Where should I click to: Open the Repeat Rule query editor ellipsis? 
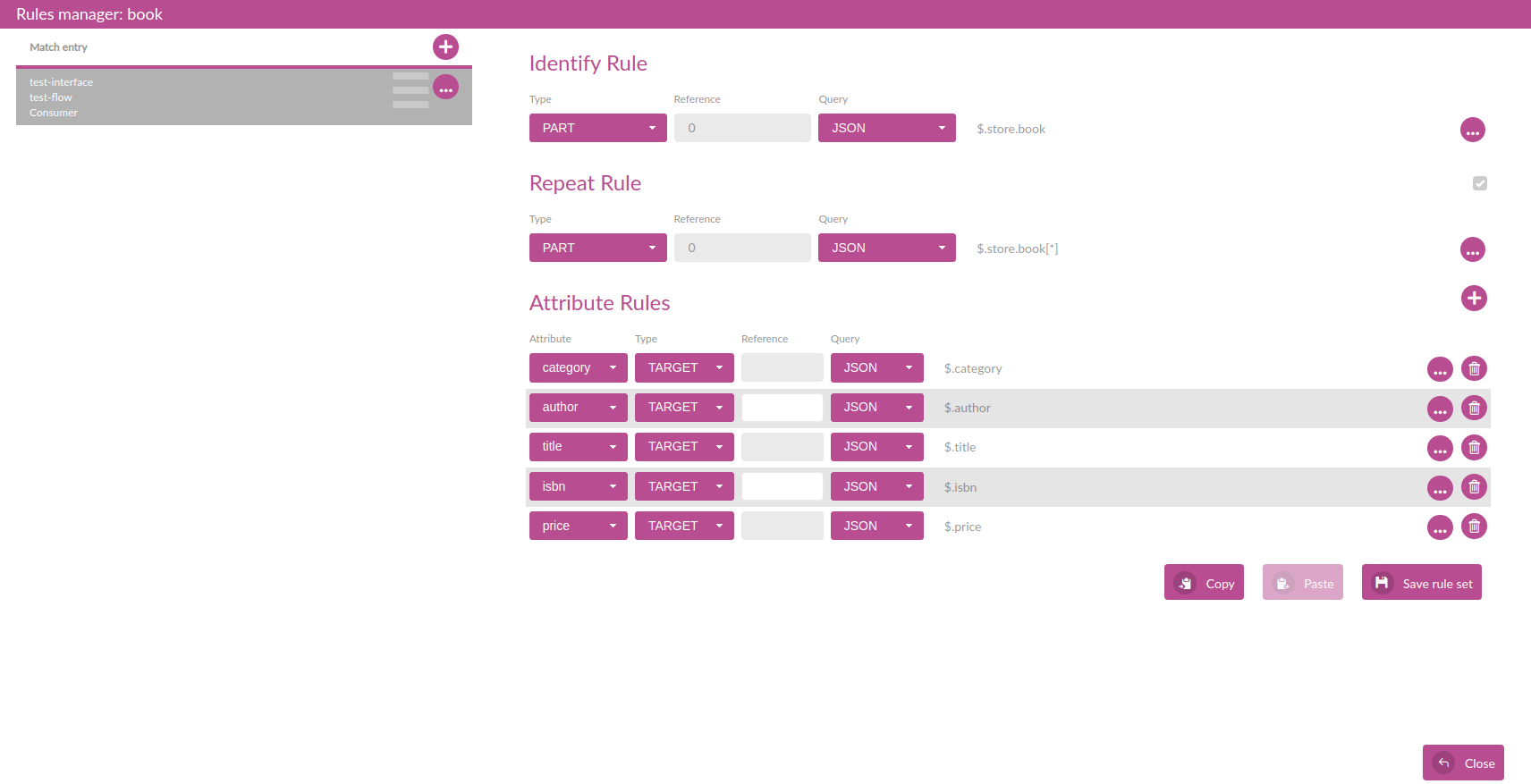coord(1472,249)
